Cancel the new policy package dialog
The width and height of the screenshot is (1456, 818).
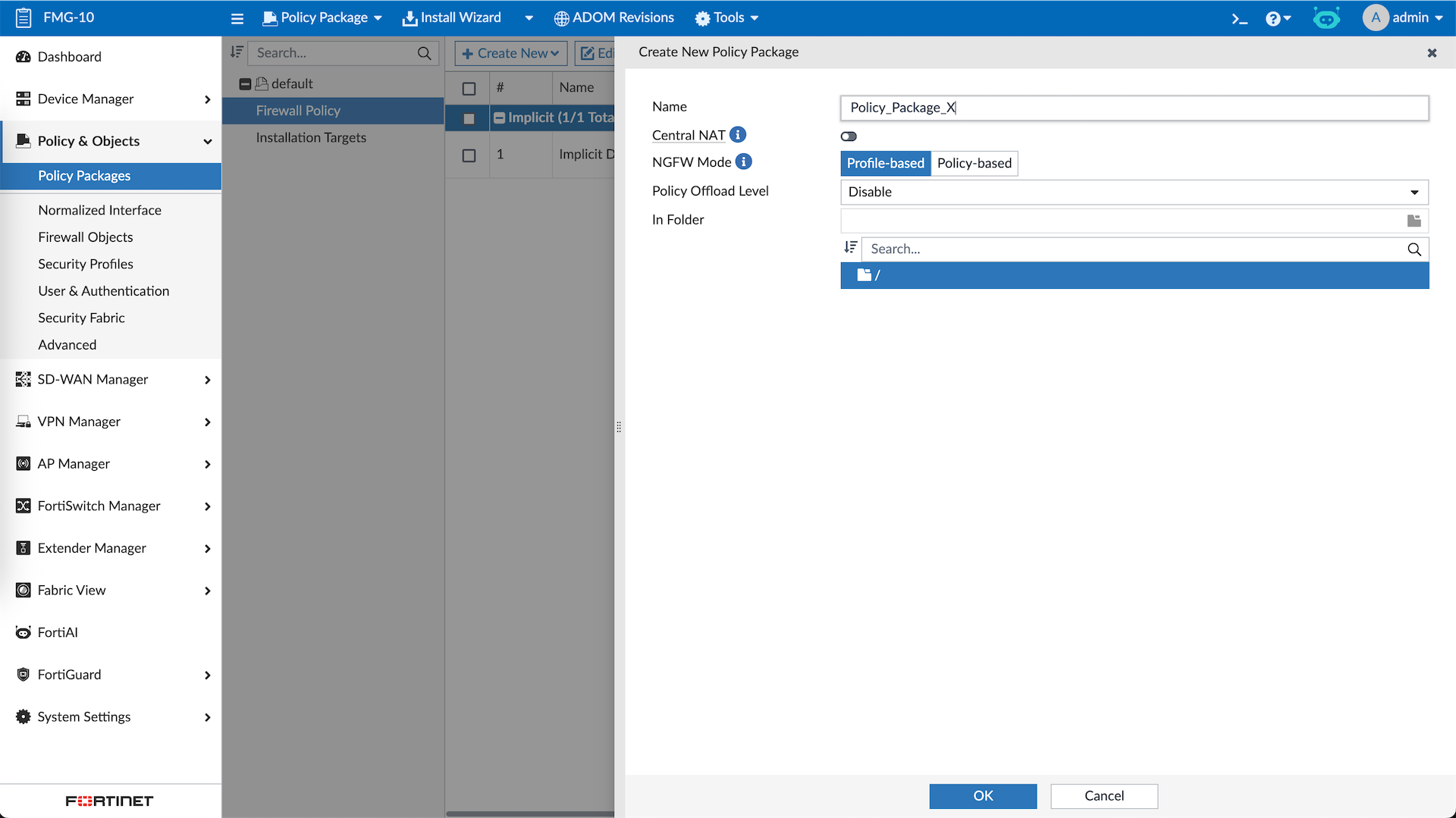tap(1103, 795)
